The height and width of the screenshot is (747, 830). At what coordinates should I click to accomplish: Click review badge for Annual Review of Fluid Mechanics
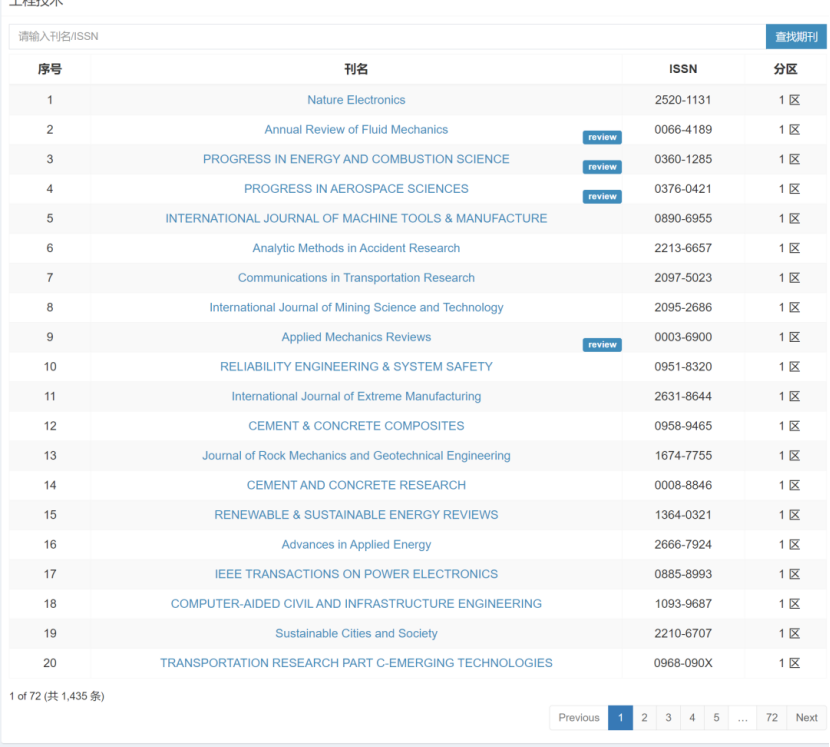(x=602, y=138)
